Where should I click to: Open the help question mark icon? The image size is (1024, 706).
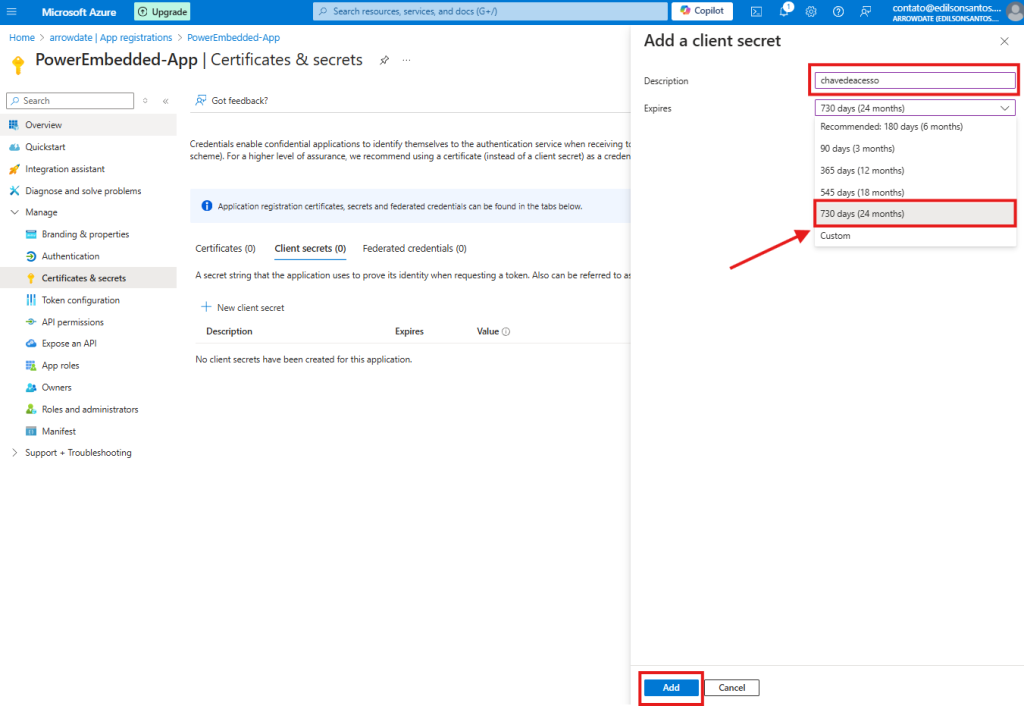[839, 11]
